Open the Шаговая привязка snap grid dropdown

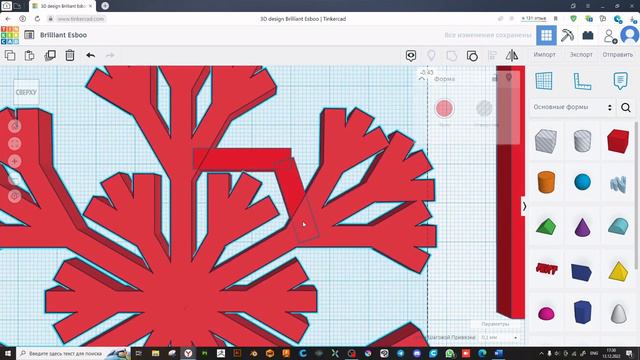[x=500, y=338]
